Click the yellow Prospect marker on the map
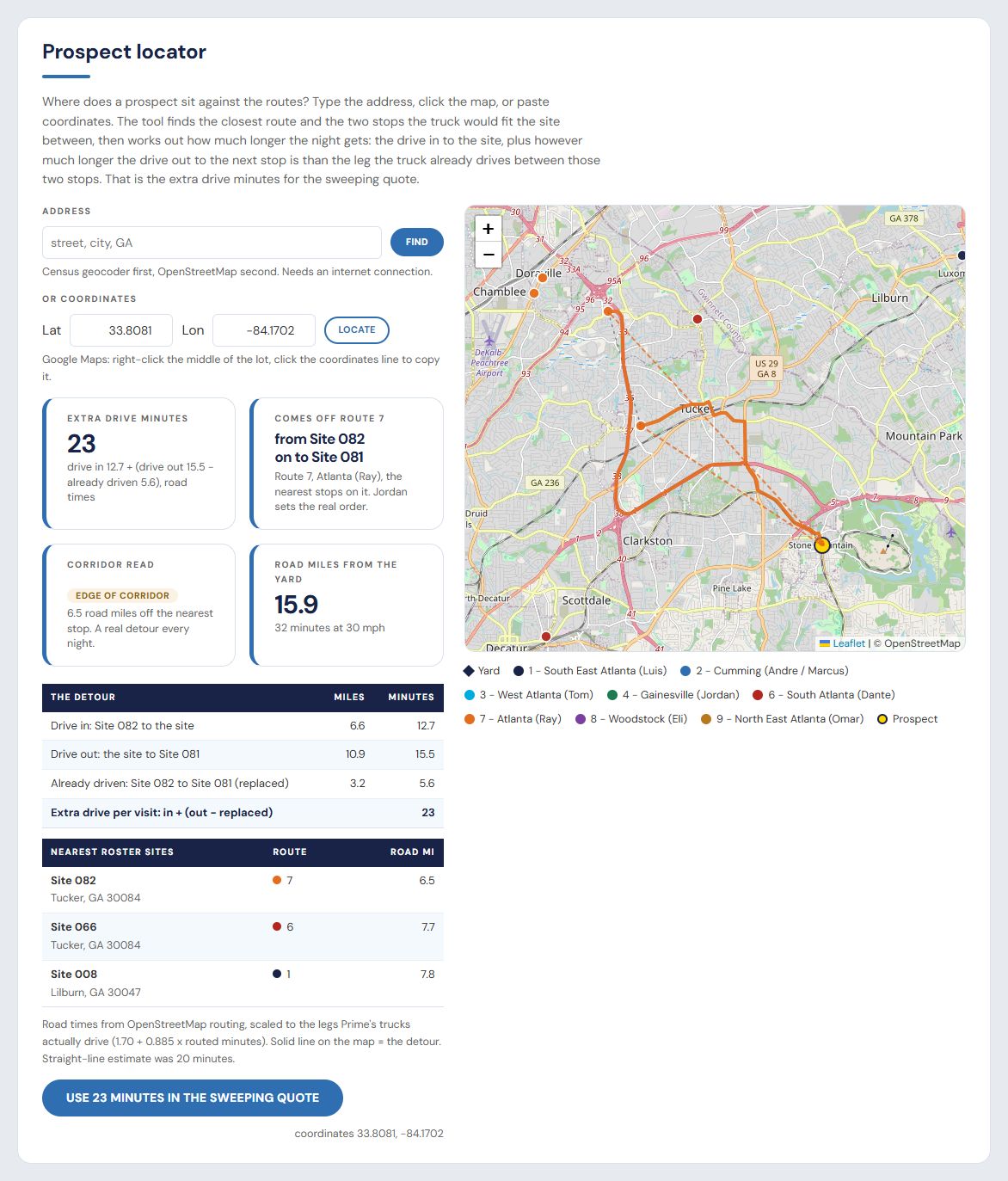The image size is (1008, 1181). click(x=821, y=544)
